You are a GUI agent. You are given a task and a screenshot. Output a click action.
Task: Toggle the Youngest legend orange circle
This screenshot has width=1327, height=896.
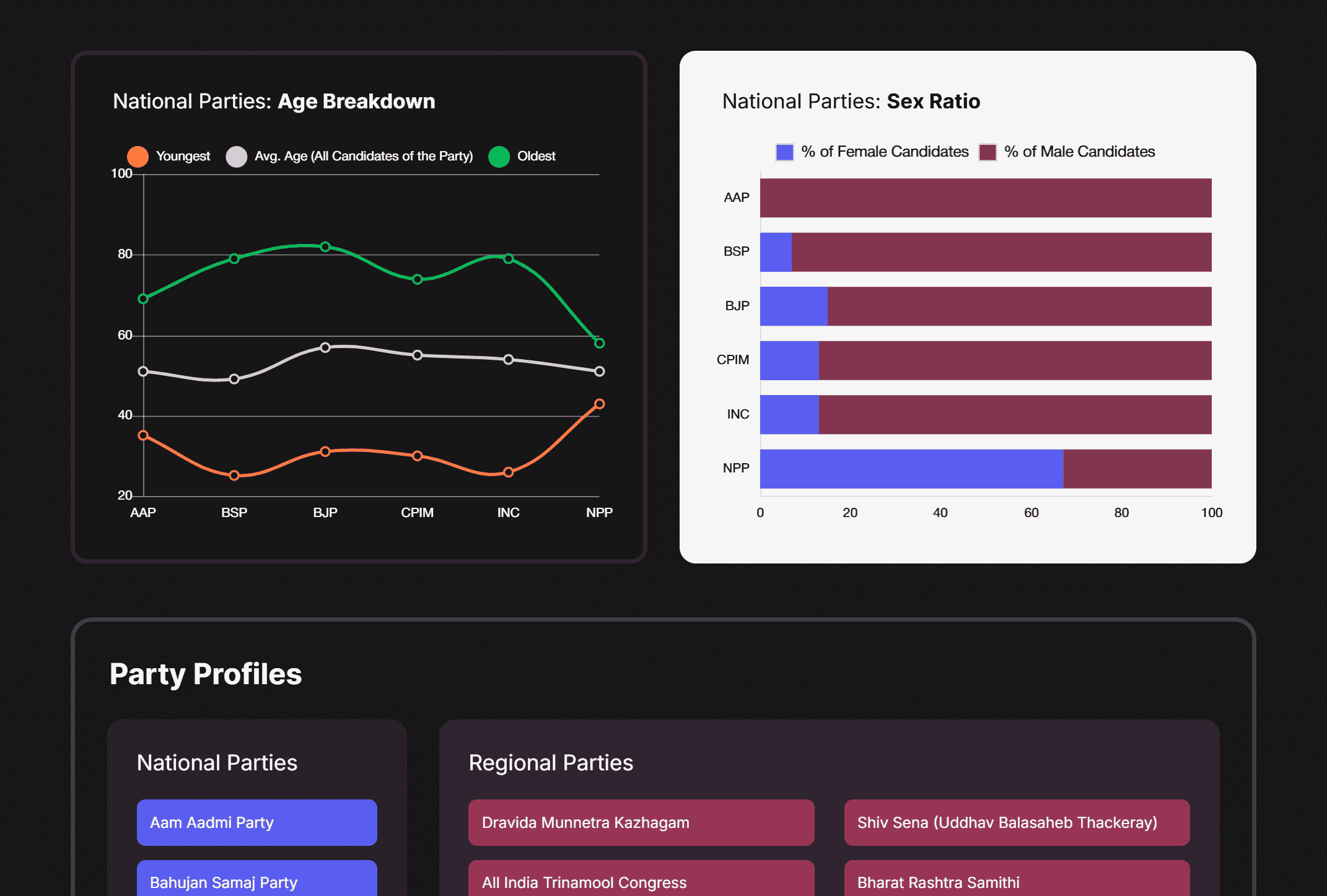[x=138, y=157]
